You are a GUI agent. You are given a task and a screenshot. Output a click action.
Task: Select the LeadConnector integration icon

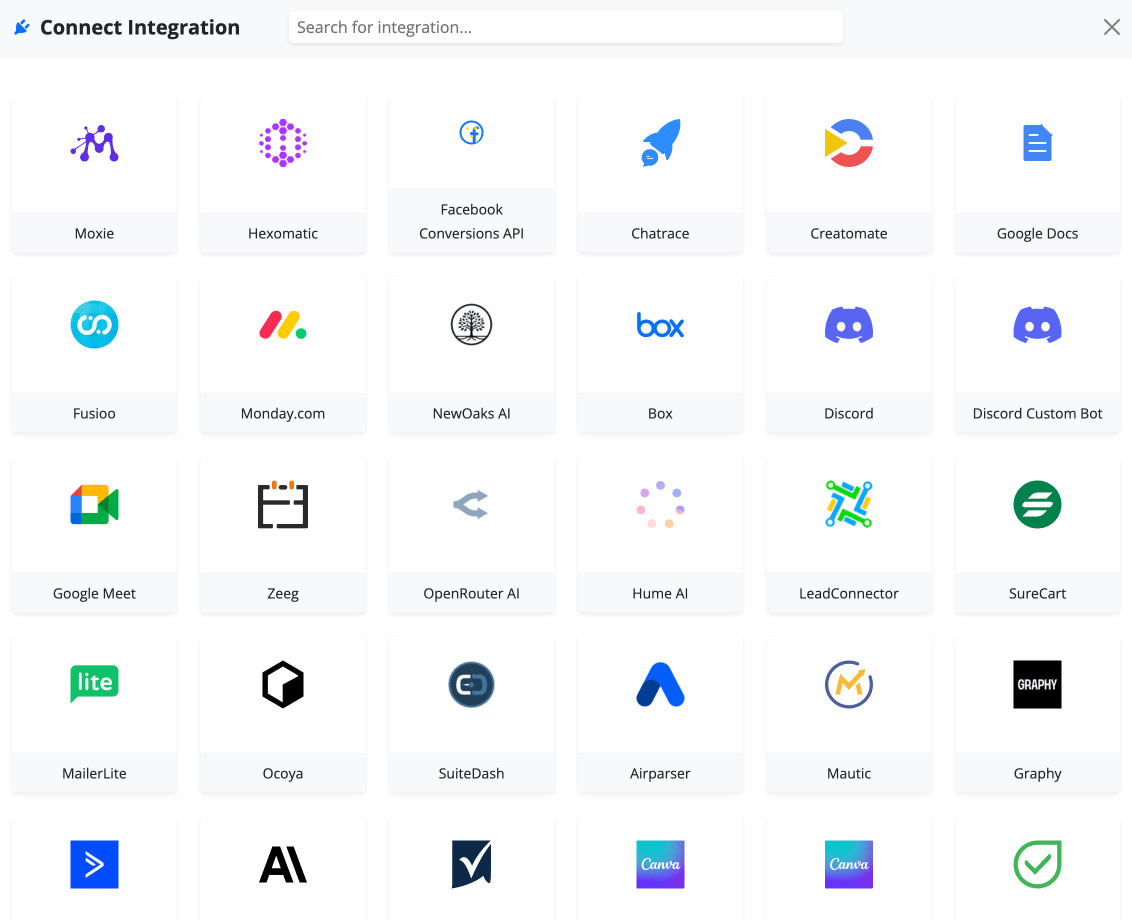click(x=849, y=505)
